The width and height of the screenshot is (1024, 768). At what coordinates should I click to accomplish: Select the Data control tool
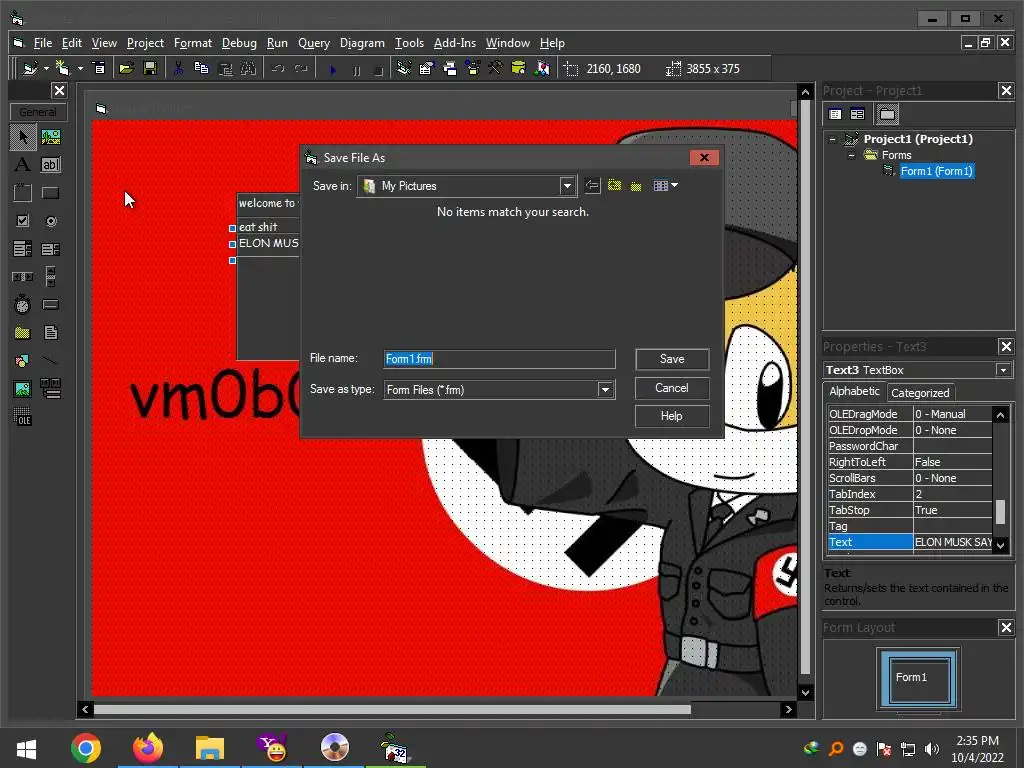[x=50, y=389]
